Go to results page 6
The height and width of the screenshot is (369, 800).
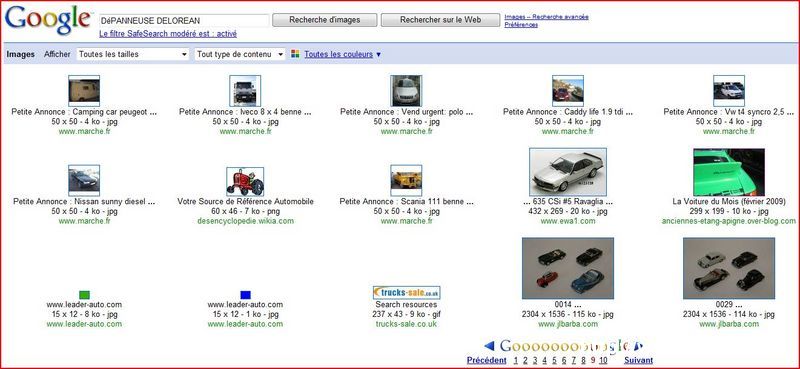(x=564, y=360)
